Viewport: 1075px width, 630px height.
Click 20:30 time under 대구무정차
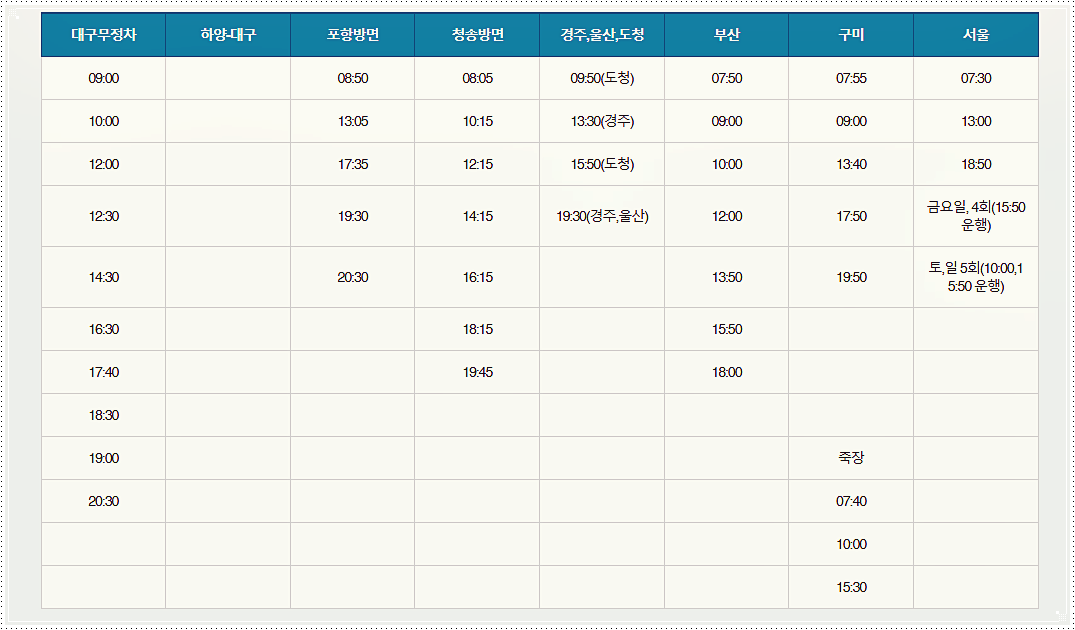pyautogui.click(x=104, y=501)
